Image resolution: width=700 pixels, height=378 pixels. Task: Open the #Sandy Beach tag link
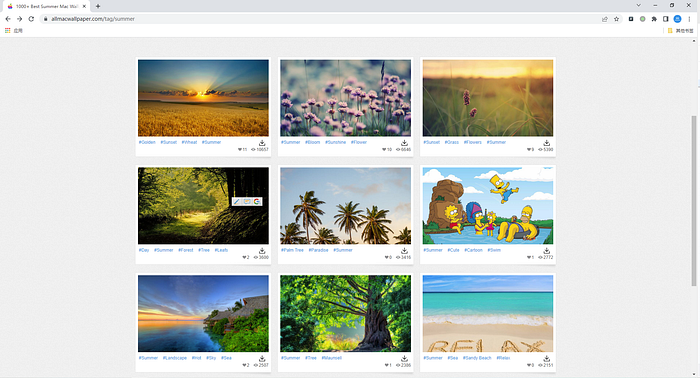click(x=477, y=358)
